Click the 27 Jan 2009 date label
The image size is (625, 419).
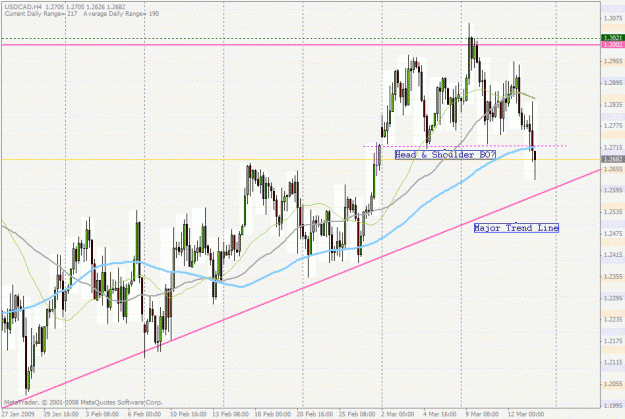point(18,414)
